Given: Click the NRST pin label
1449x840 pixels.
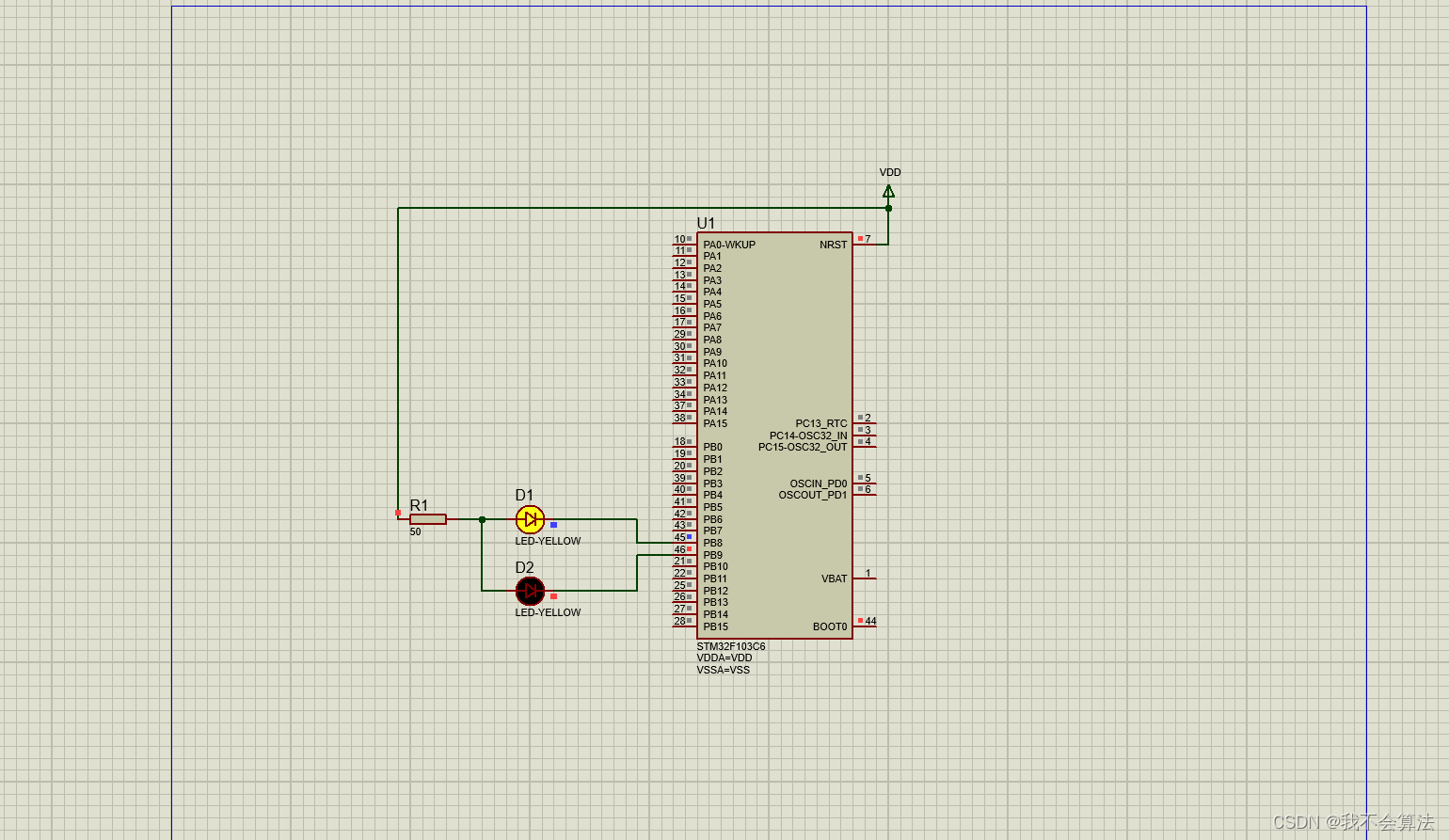Looking at the screenshot, I should (833, 245).
